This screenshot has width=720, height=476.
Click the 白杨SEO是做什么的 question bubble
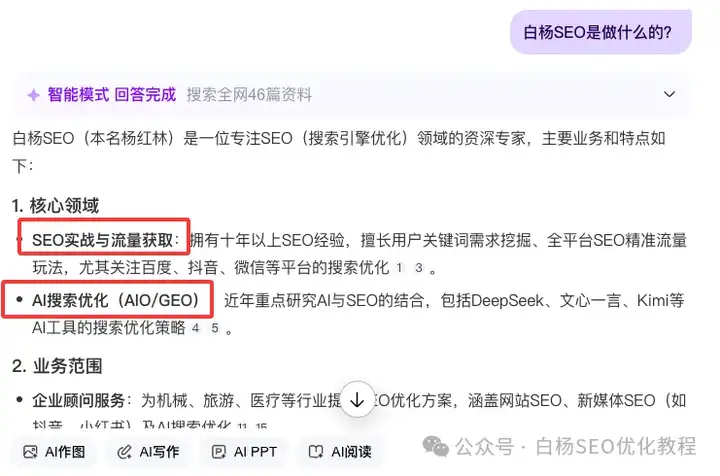click(x=601, y=32)
